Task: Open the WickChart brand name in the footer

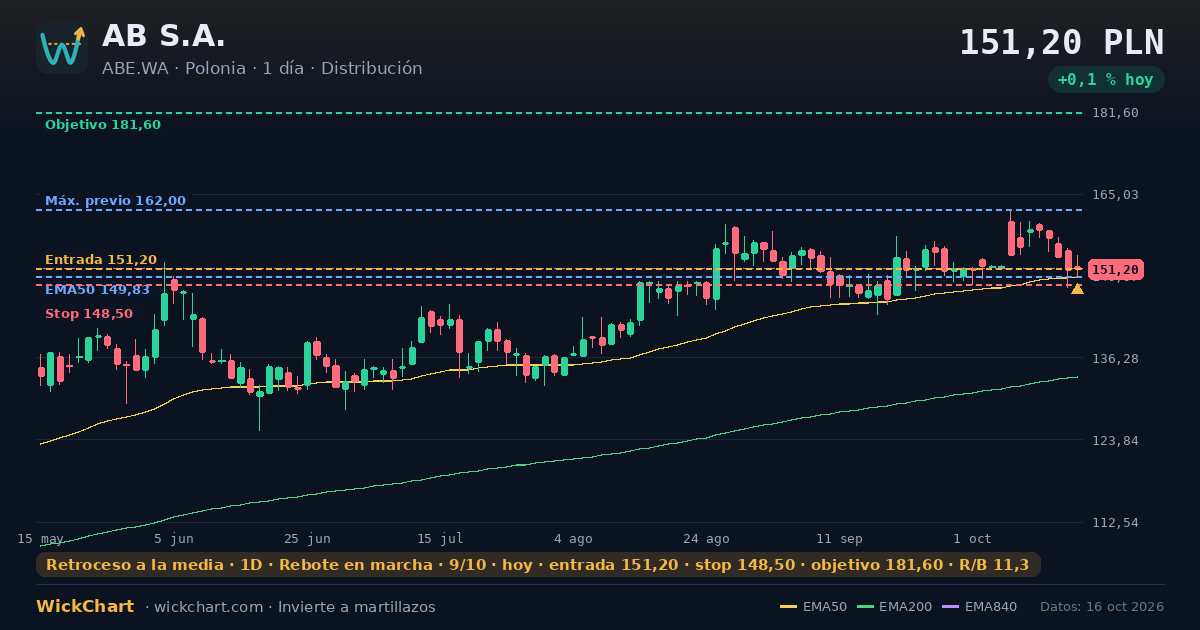Action: pos(85,607)
